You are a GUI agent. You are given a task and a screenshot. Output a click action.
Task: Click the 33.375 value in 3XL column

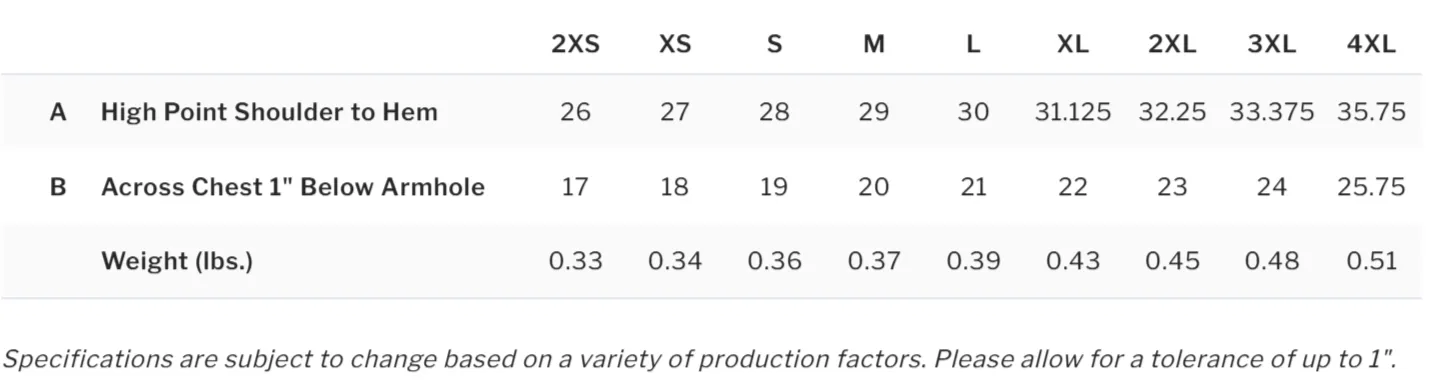(x=1271, y=112)
